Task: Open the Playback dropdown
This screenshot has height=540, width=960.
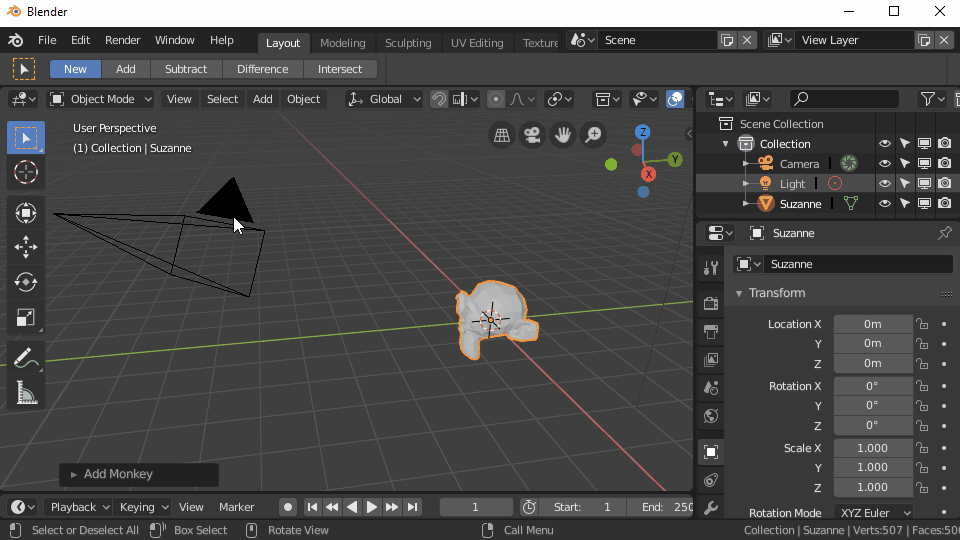Action: tap(79, 507)
